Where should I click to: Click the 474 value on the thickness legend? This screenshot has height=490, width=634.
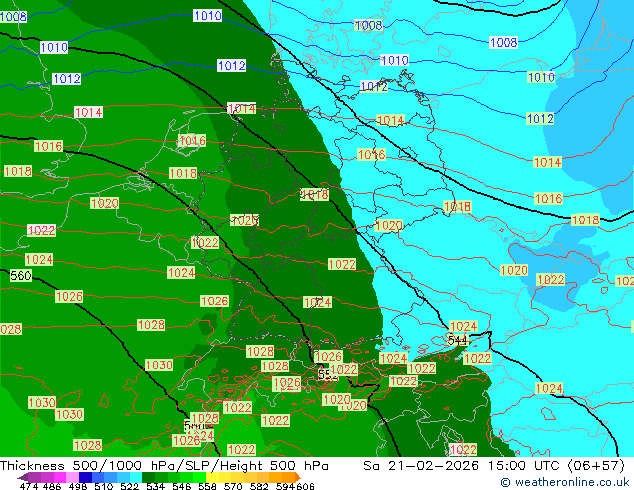coord(29,486)
